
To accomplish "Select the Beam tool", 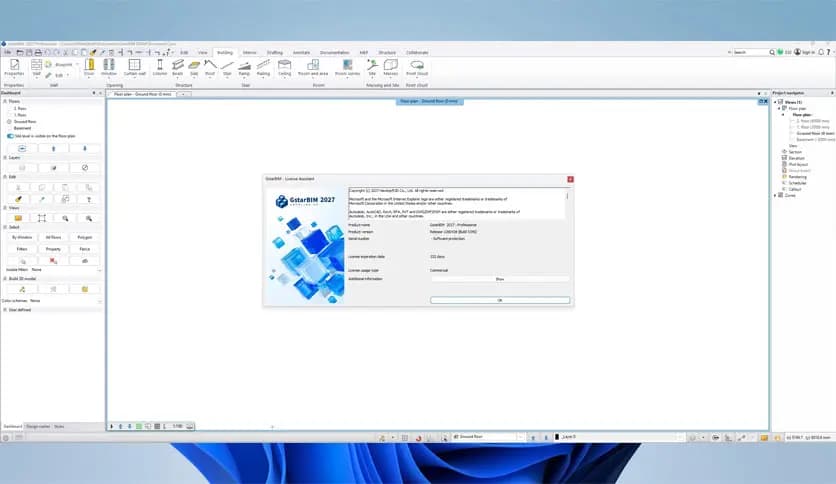I will [x=178, y=68].
